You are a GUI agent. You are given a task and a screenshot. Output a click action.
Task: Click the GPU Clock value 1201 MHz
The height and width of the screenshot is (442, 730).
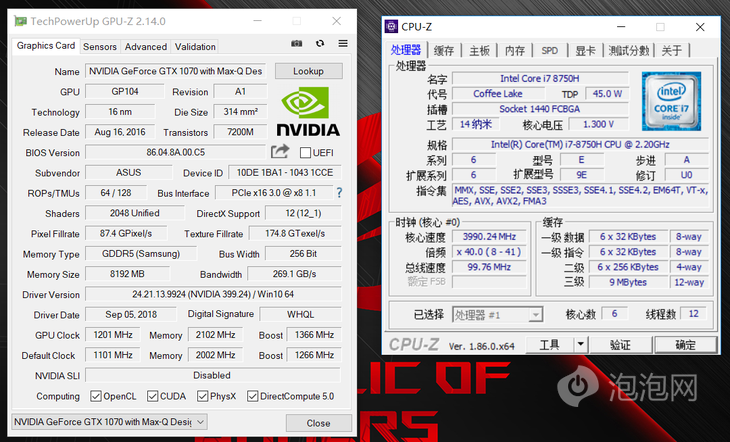113,335
